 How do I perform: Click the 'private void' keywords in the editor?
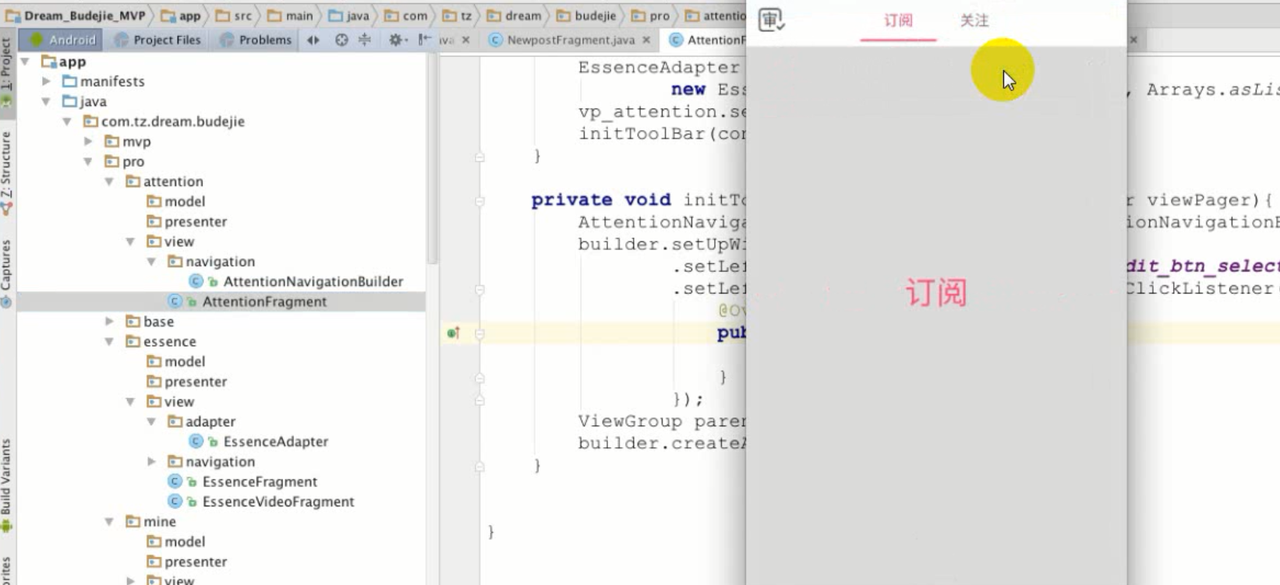(x=600, y=200)
